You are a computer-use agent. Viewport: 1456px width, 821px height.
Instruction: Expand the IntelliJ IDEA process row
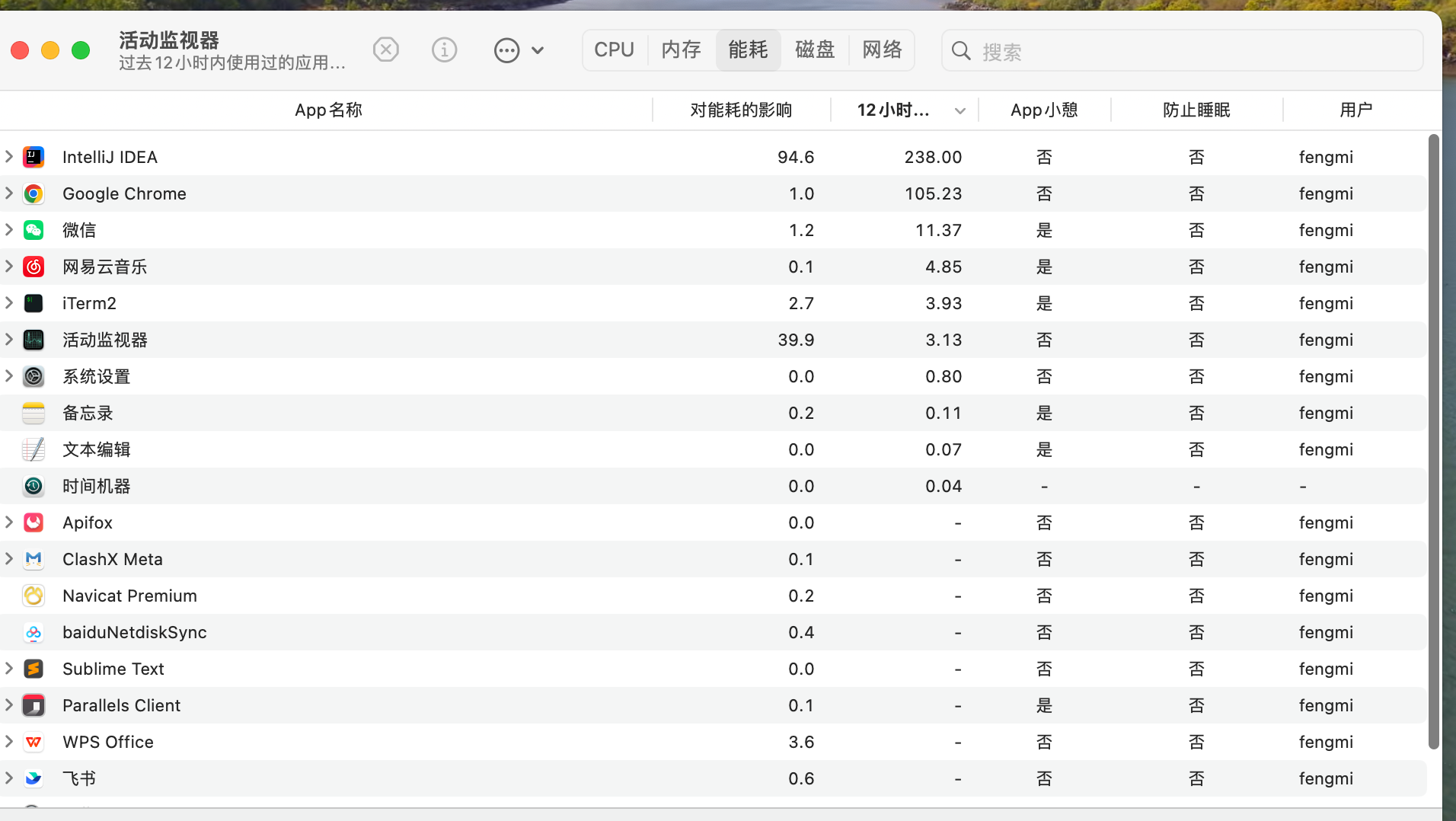(x=9, y=157)
